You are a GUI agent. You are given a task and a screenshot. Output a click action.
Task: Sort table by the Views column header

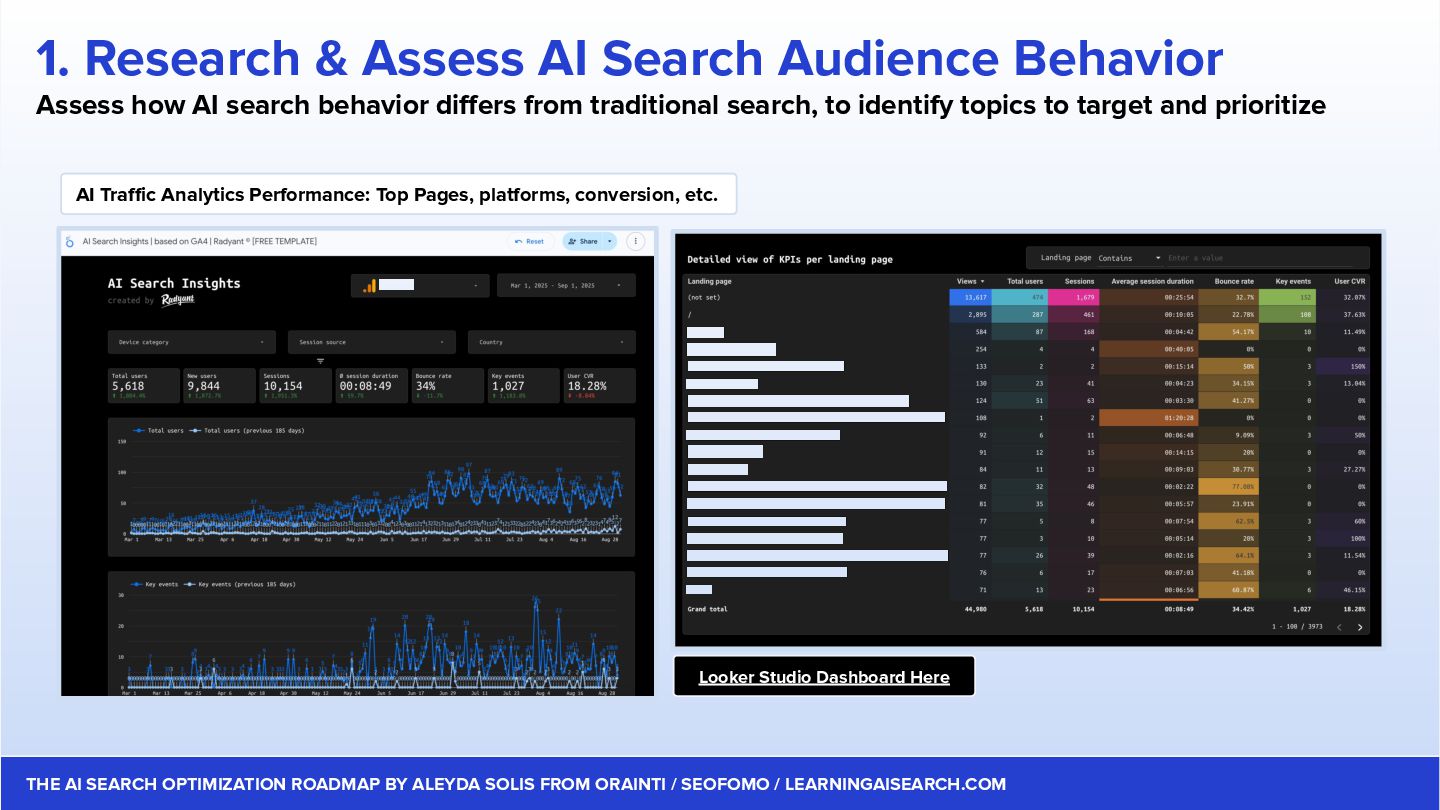coord(970,281)
